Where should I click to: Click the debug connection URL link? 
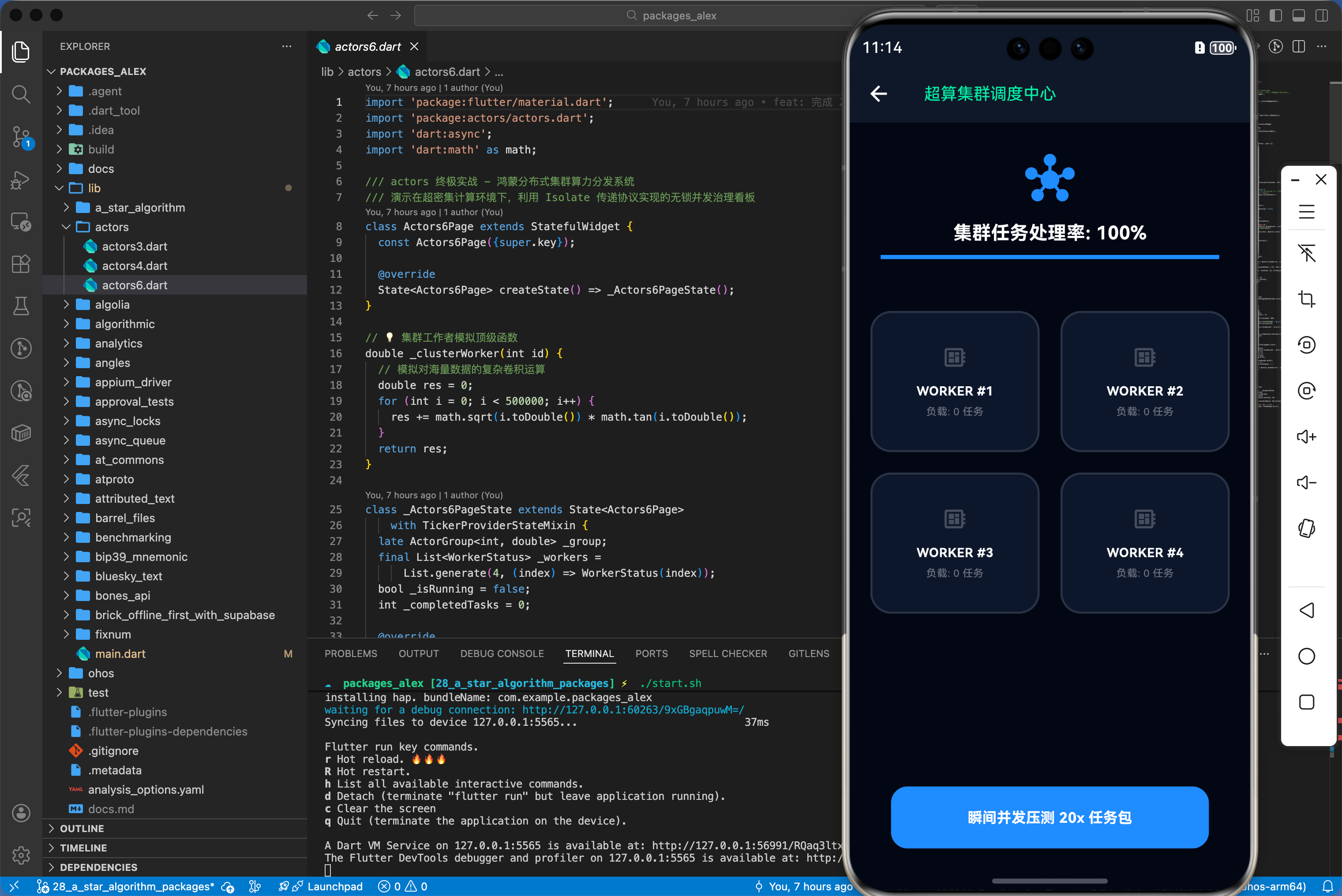point(633,710)
